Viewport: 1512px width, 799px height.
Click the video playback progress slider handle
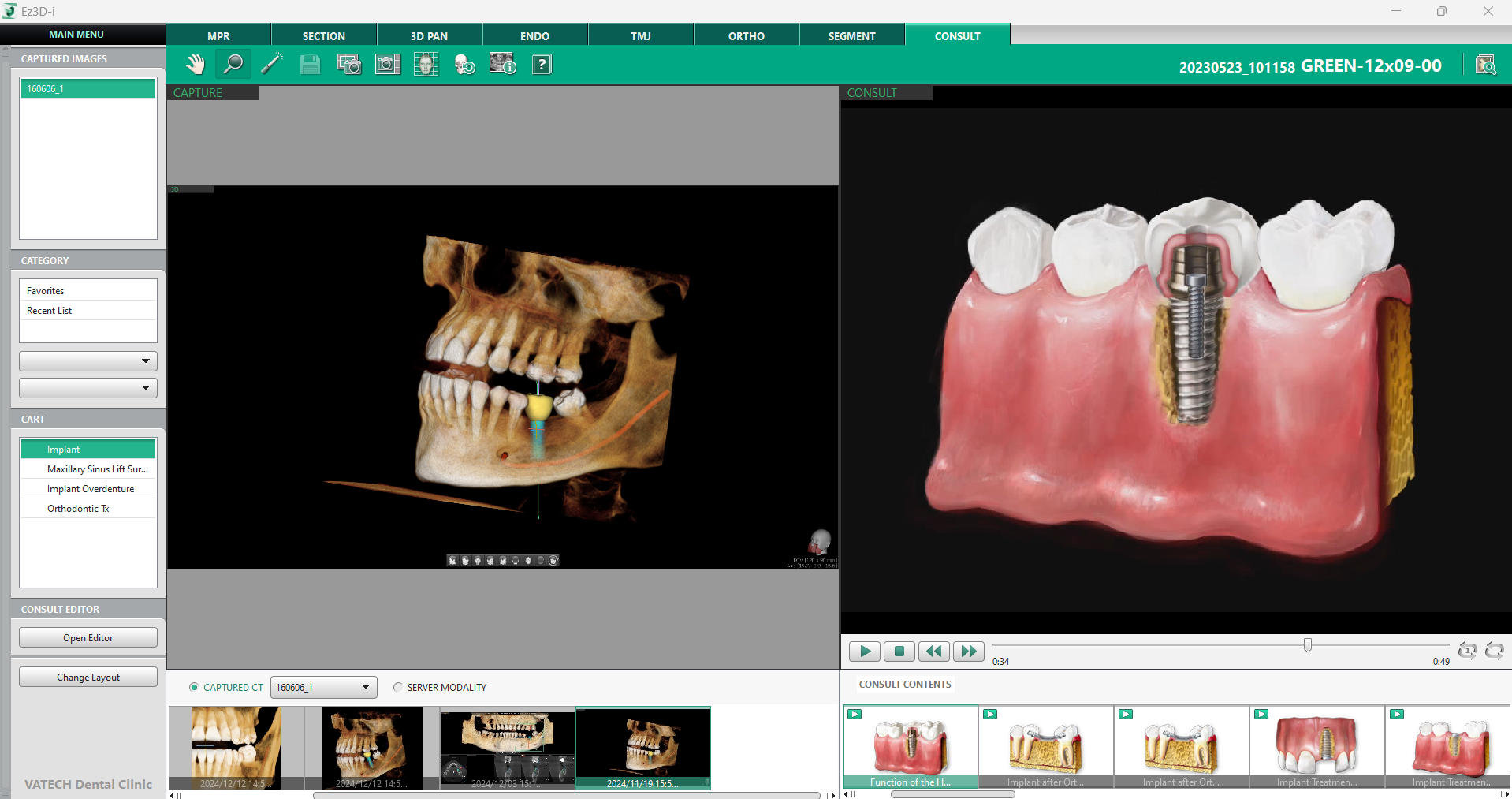point(1308,645)
